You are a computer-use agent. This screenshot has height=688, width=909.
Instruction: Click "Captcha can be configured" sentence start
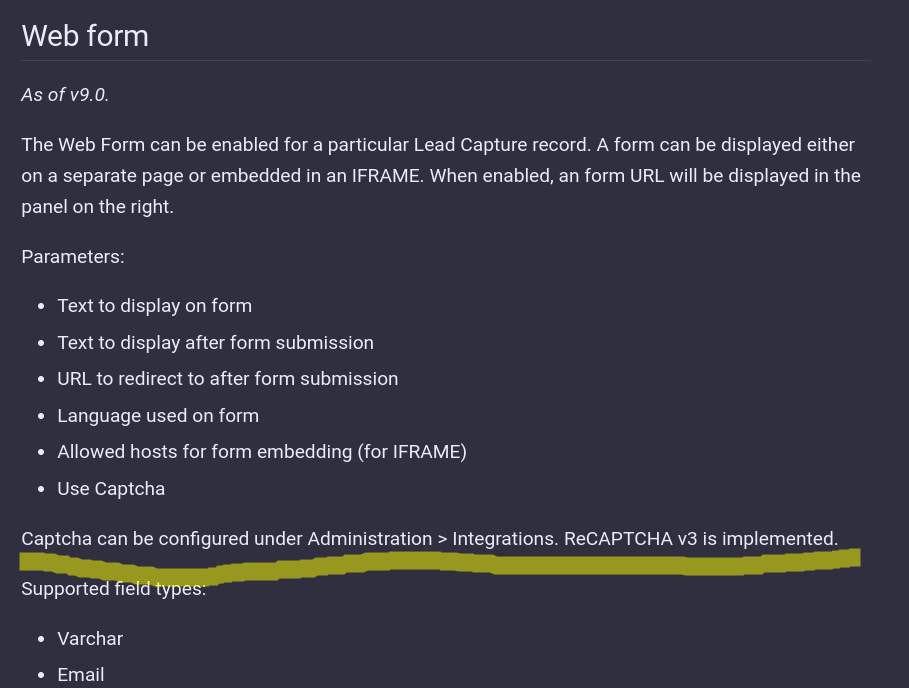click(x=135, y=539)
